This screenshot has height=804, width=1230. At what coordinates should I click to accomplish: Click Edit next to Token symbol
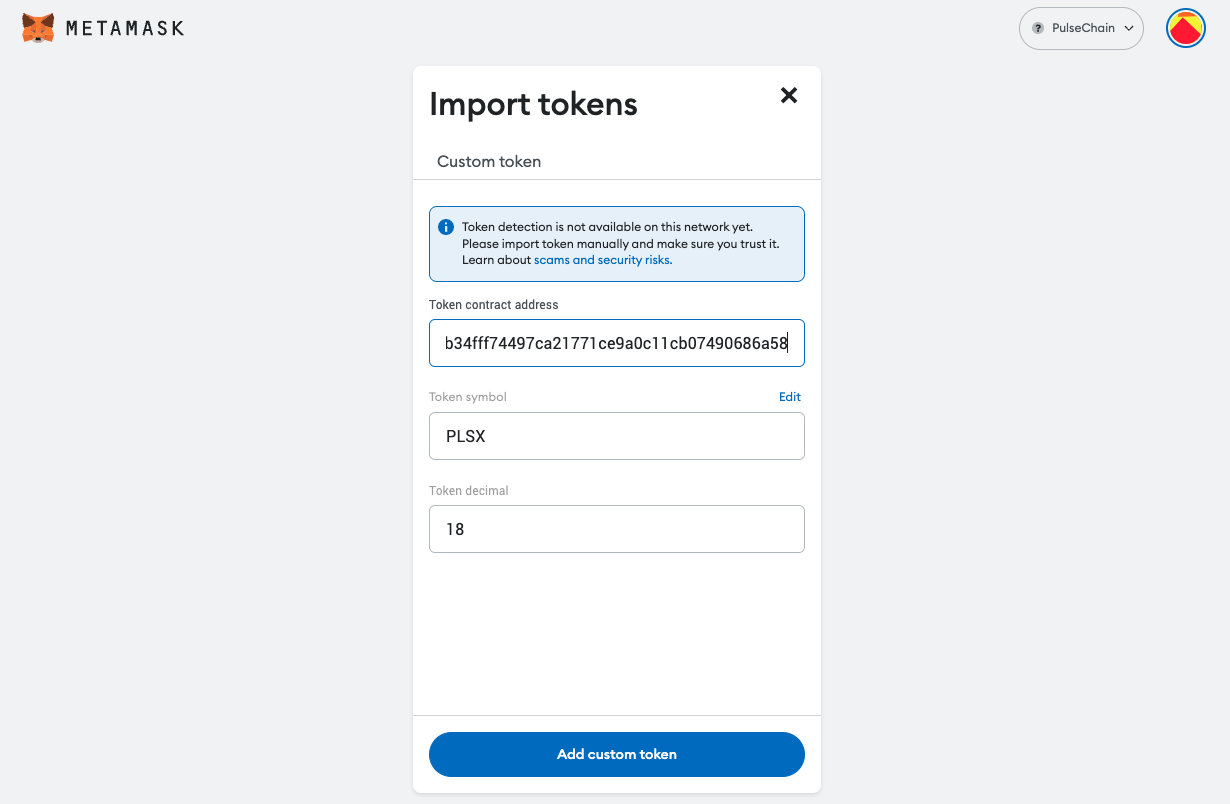pyautogui.click(x=790, y=397)
